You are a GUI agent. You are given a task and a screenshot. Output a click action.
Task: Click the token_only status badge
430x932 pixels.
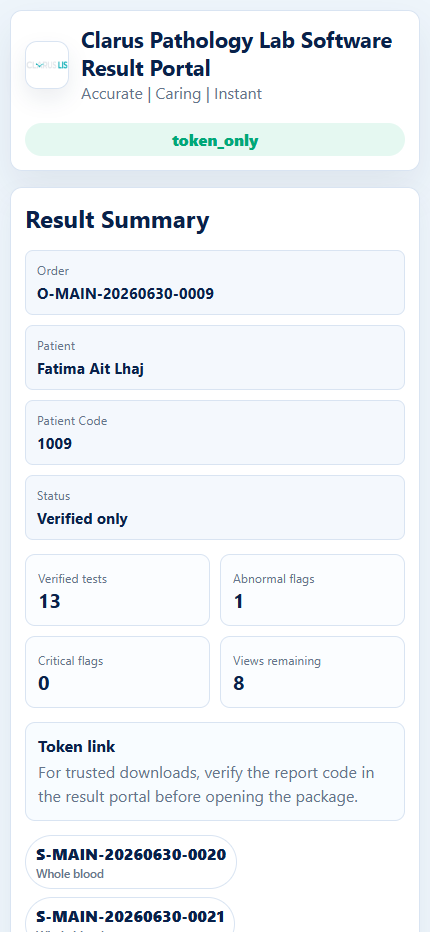(215, 140)
